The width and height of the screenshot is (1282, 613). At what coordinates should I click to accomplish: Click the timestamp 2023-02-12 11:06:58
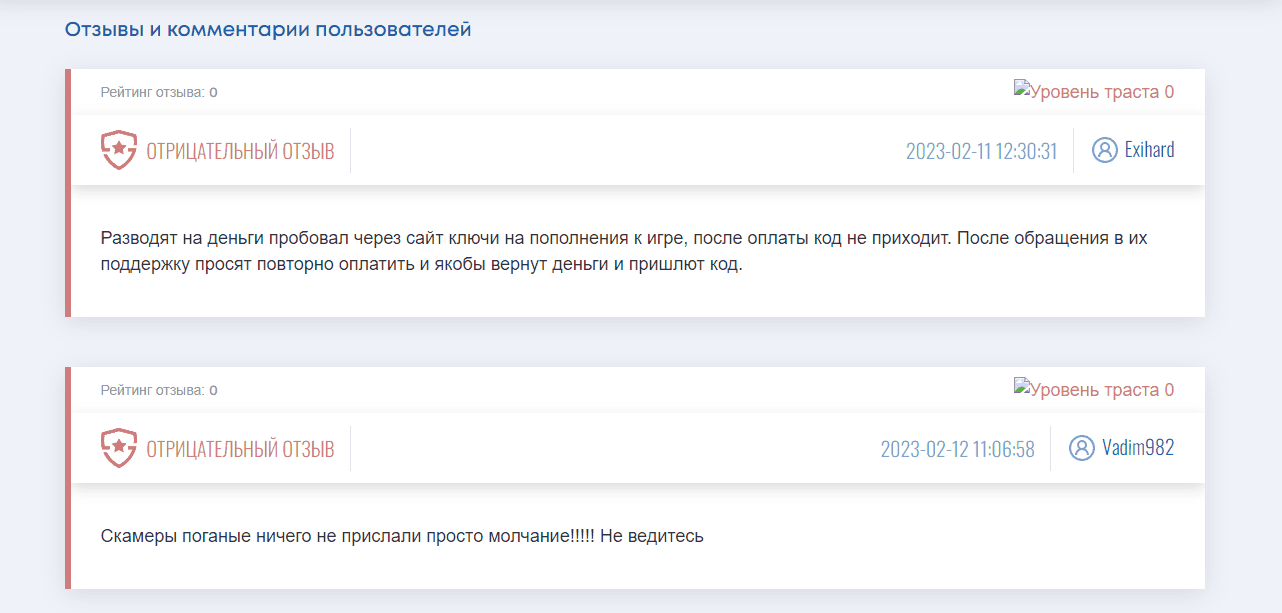click(x=957, y=449)
